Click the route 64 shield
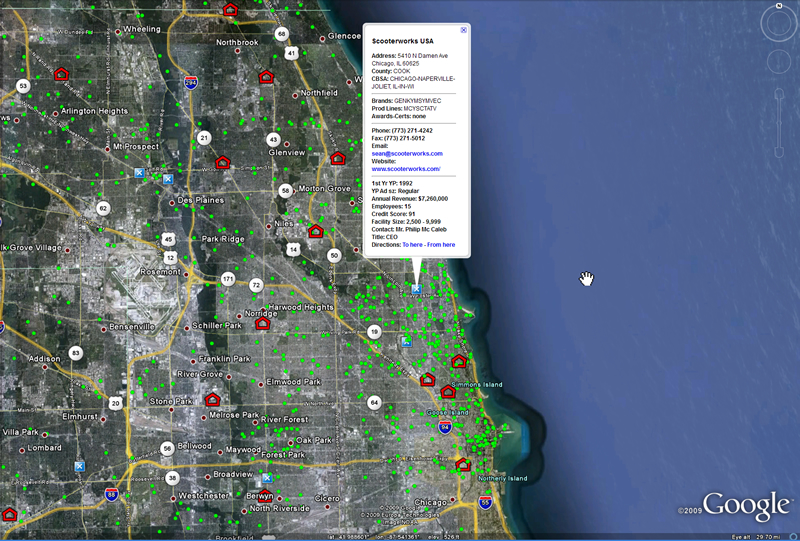 (374, 403)
